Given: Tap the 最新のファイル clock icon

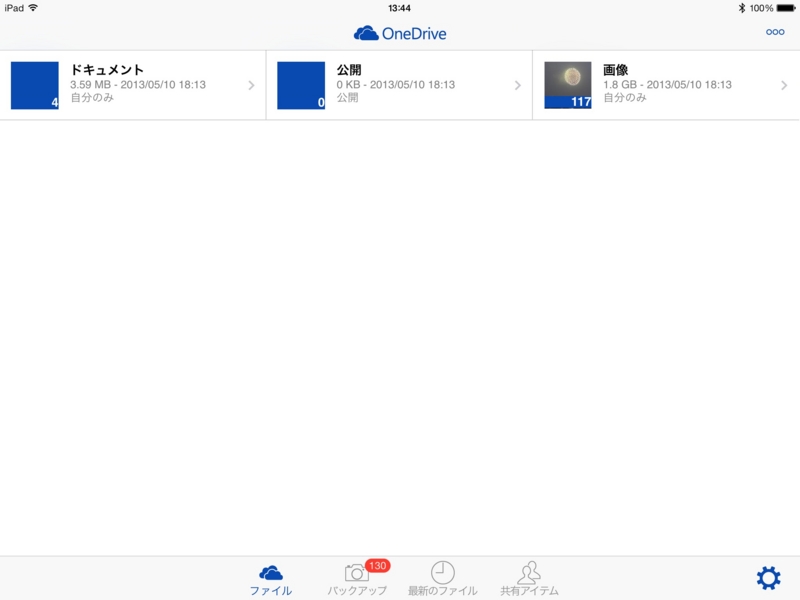Looking at the screenshot, I should tap(444, 573).
